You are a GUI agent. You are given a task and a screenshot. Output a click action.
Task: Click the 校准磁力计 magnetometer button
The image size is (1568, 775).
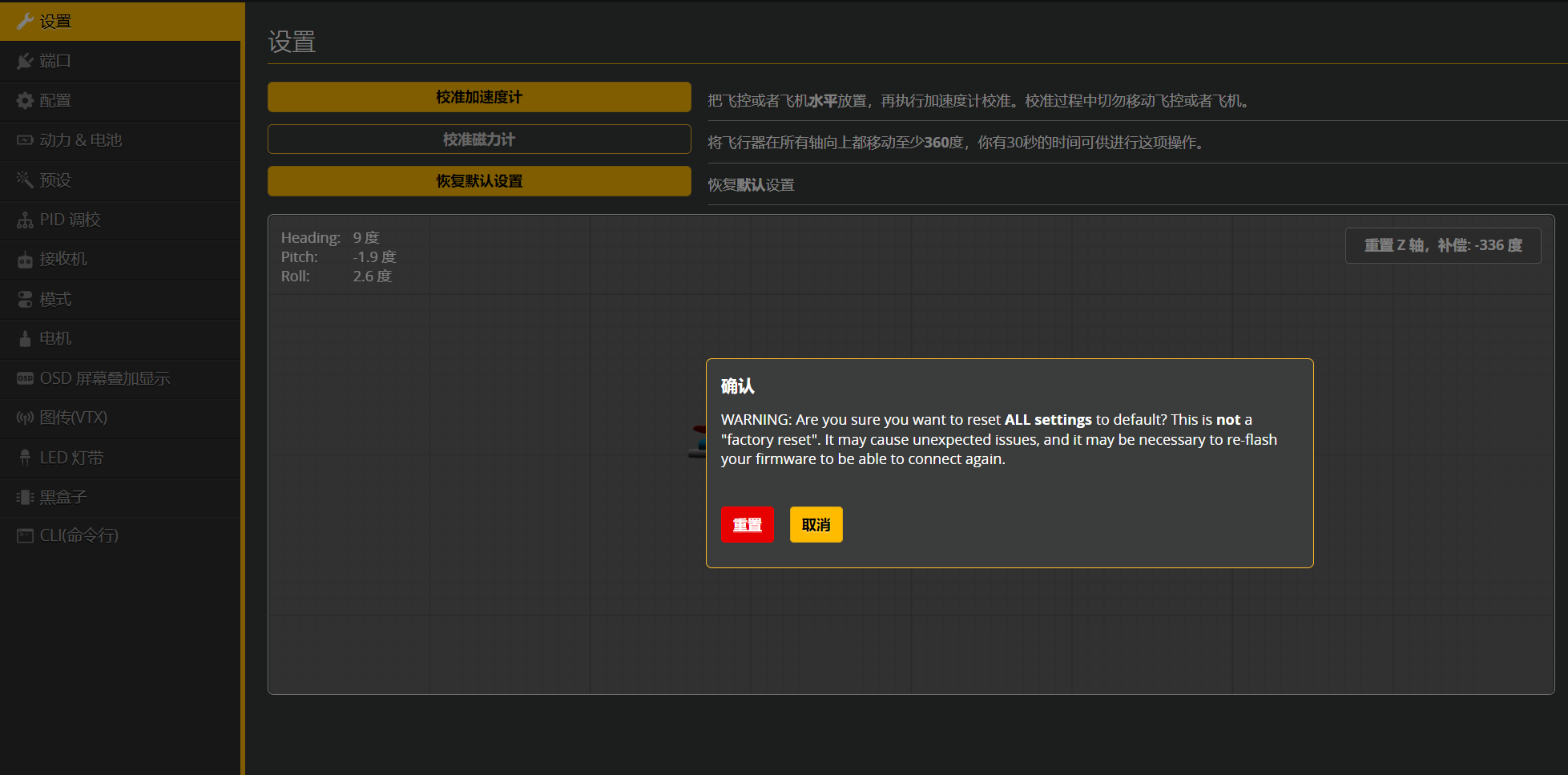pos(479,139)
